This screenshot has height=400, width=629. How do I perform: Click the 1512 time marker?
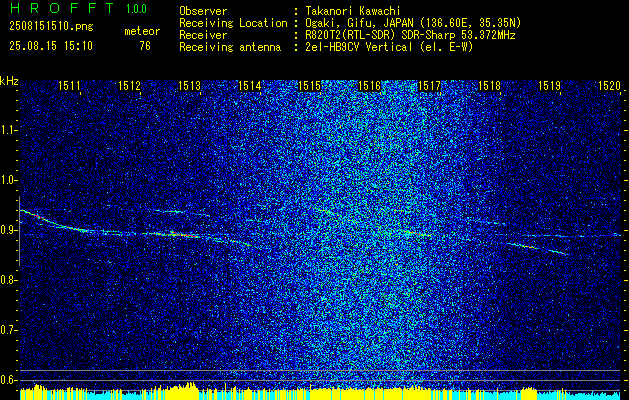(130, 85)
